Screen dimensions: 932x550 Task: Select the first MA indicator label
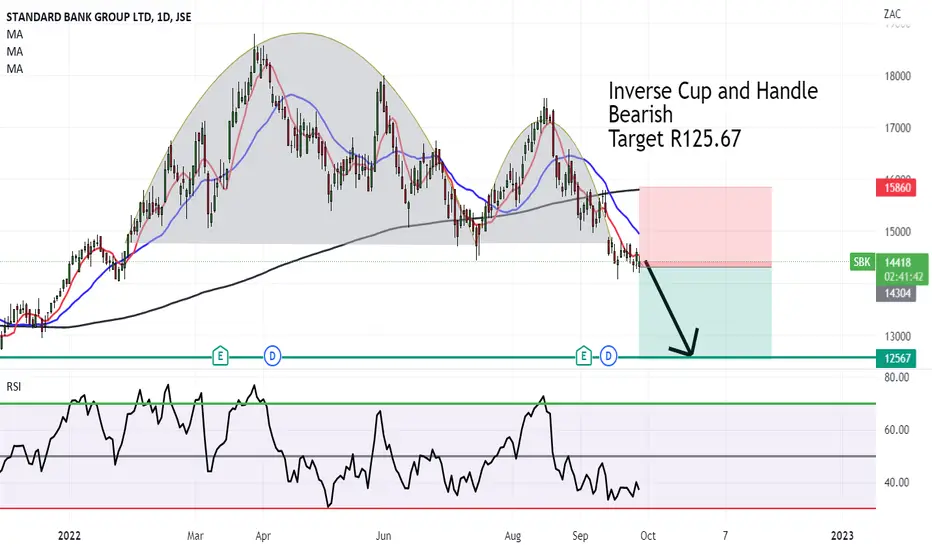pos(15,34)
